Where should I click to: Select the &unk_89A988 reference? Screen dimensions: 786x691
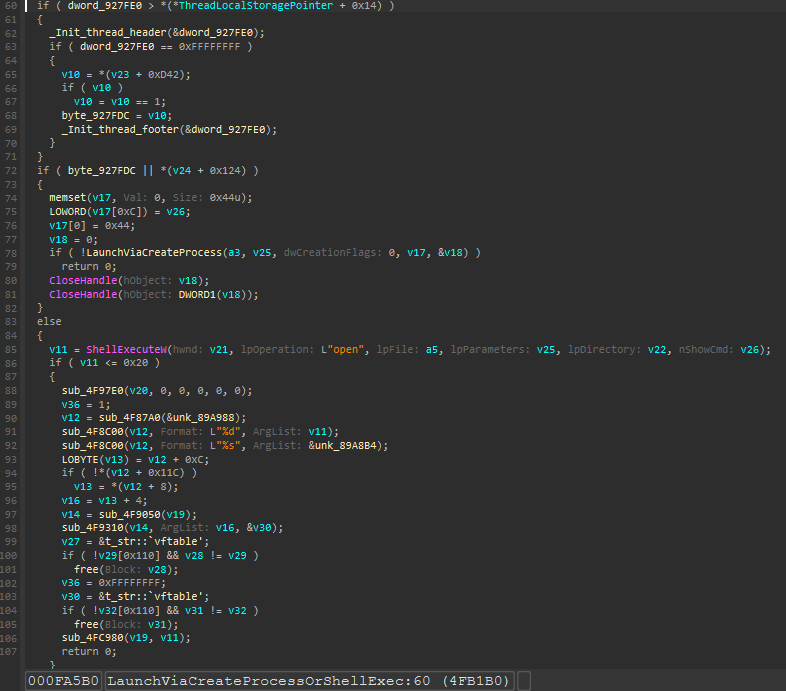204,418
